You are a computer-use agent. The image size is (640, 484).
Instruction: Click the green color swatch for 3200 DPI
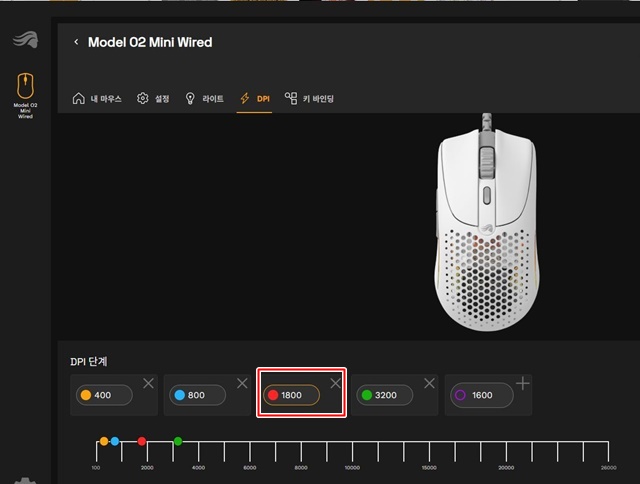click(x=367, y=395)
